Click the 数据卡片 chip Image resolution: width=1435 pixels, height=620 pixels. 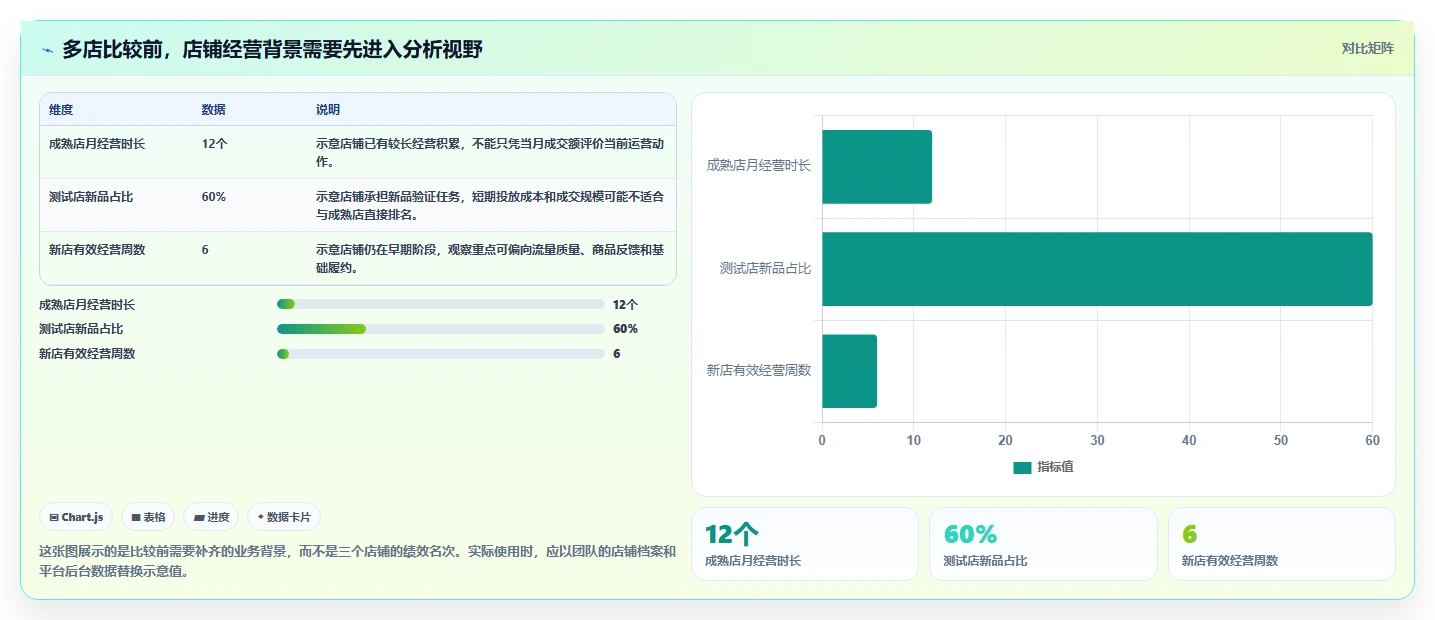click(284, 517)
